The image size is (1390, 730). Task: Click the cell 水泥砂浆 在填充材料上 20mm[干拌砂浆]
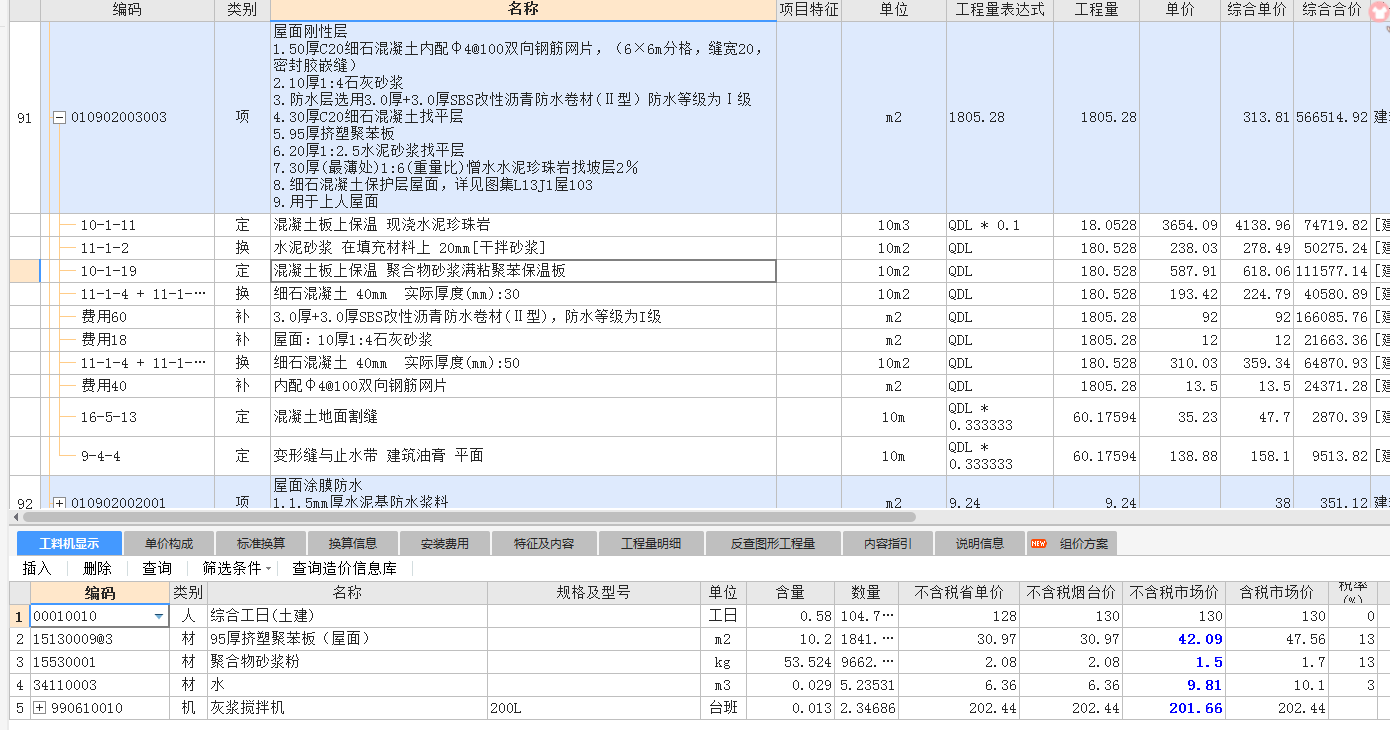pyautogui.click(x=523, y=248)
